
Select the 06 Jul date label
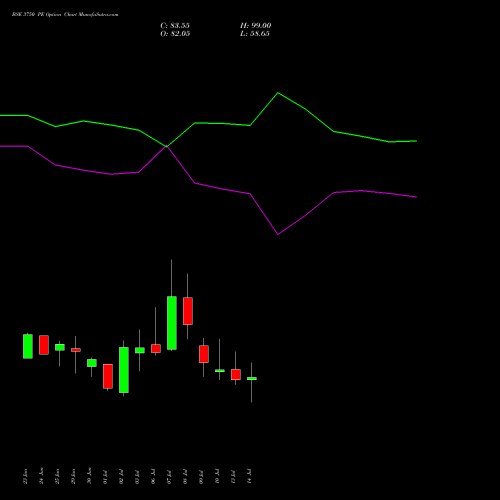point(153,476)
